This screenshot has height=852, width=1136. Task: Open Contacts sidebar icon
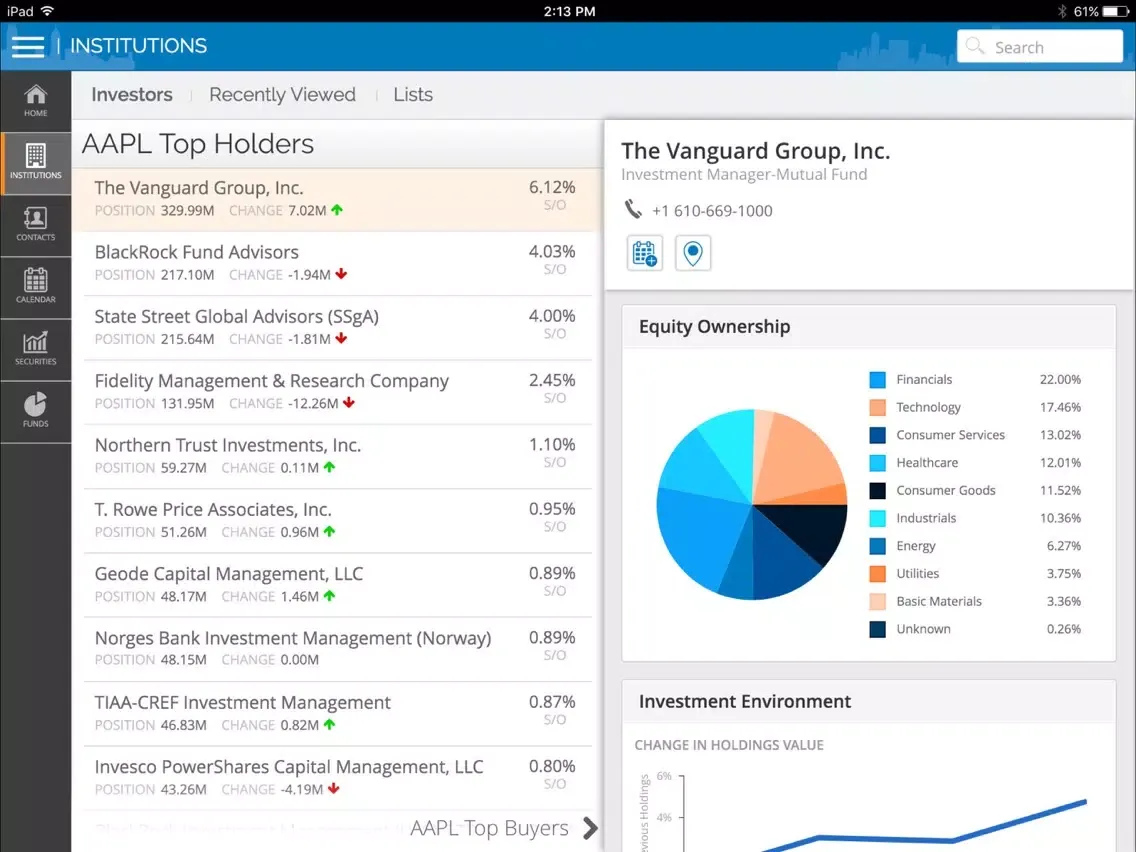point(36,225)
